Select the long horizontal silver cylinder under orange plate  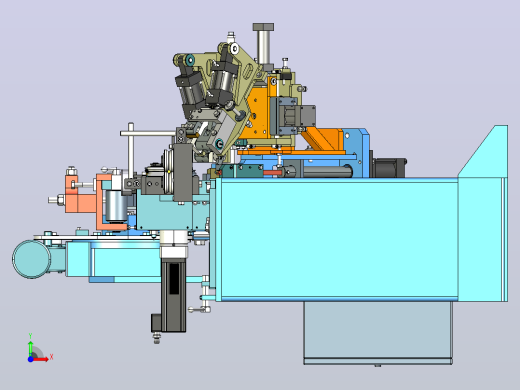click(x=327, y=171)
